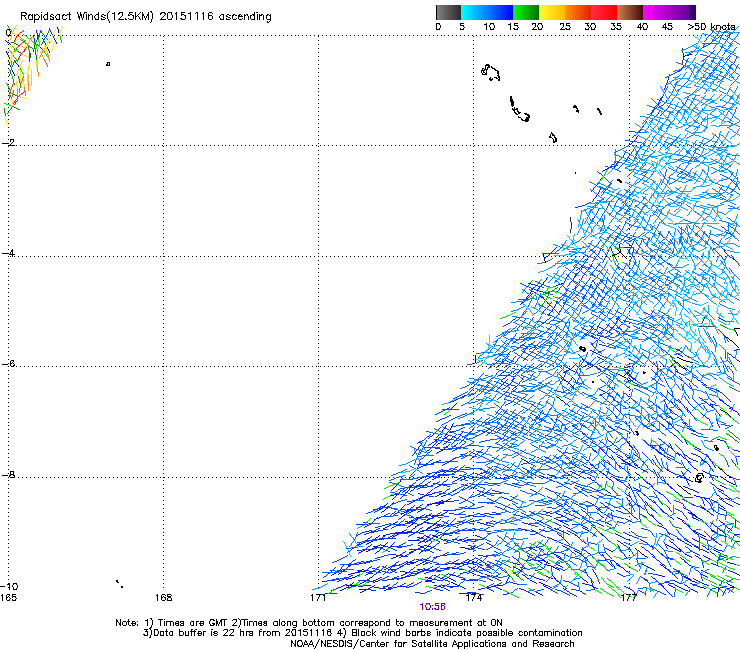Click the yellow 20-25 knots legend swatch
The width and height of the screenshot is (740, 650).
pos(552,12)
